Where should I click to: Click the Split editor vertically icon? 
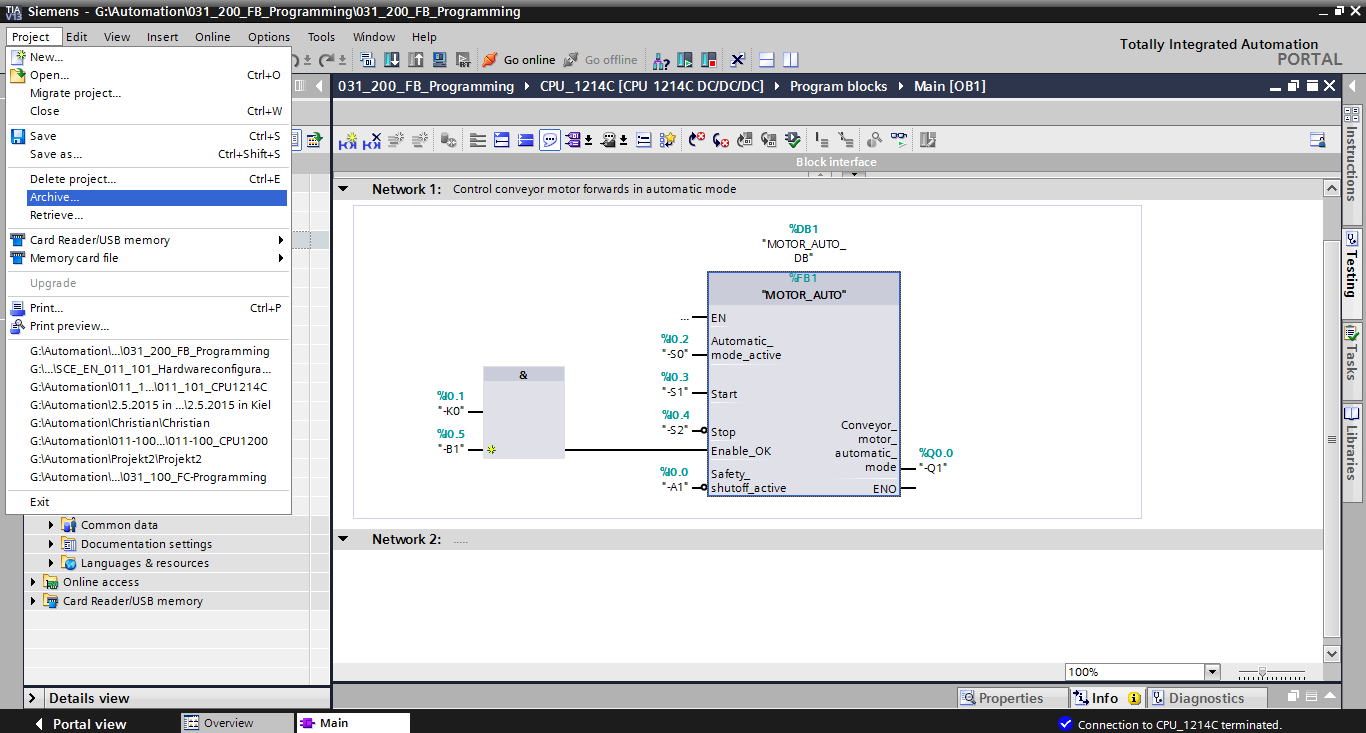790,60
